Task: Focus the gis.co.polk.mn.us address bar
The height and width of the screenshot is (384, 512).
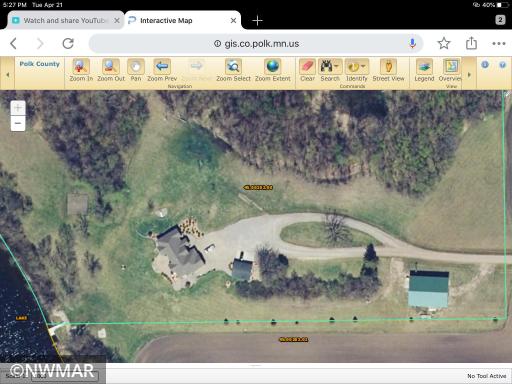Action: pos(256,43)
